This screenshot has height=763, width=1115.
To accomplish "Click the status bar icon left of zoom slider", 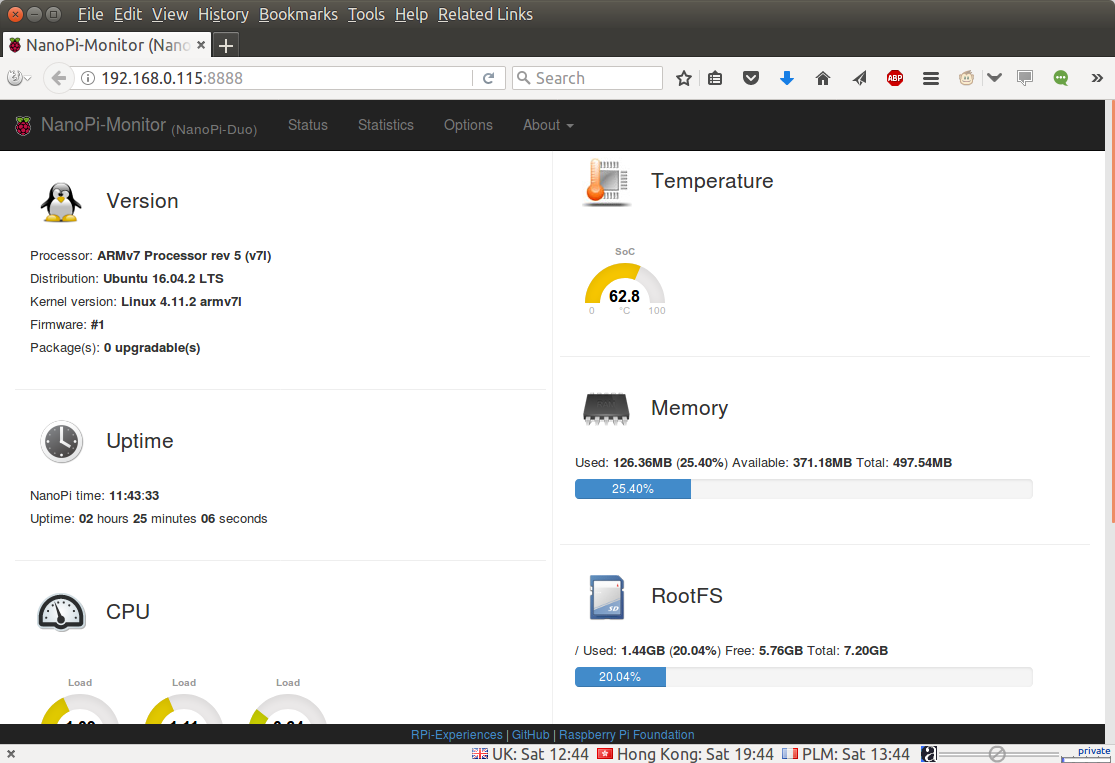I will [929, 754].
